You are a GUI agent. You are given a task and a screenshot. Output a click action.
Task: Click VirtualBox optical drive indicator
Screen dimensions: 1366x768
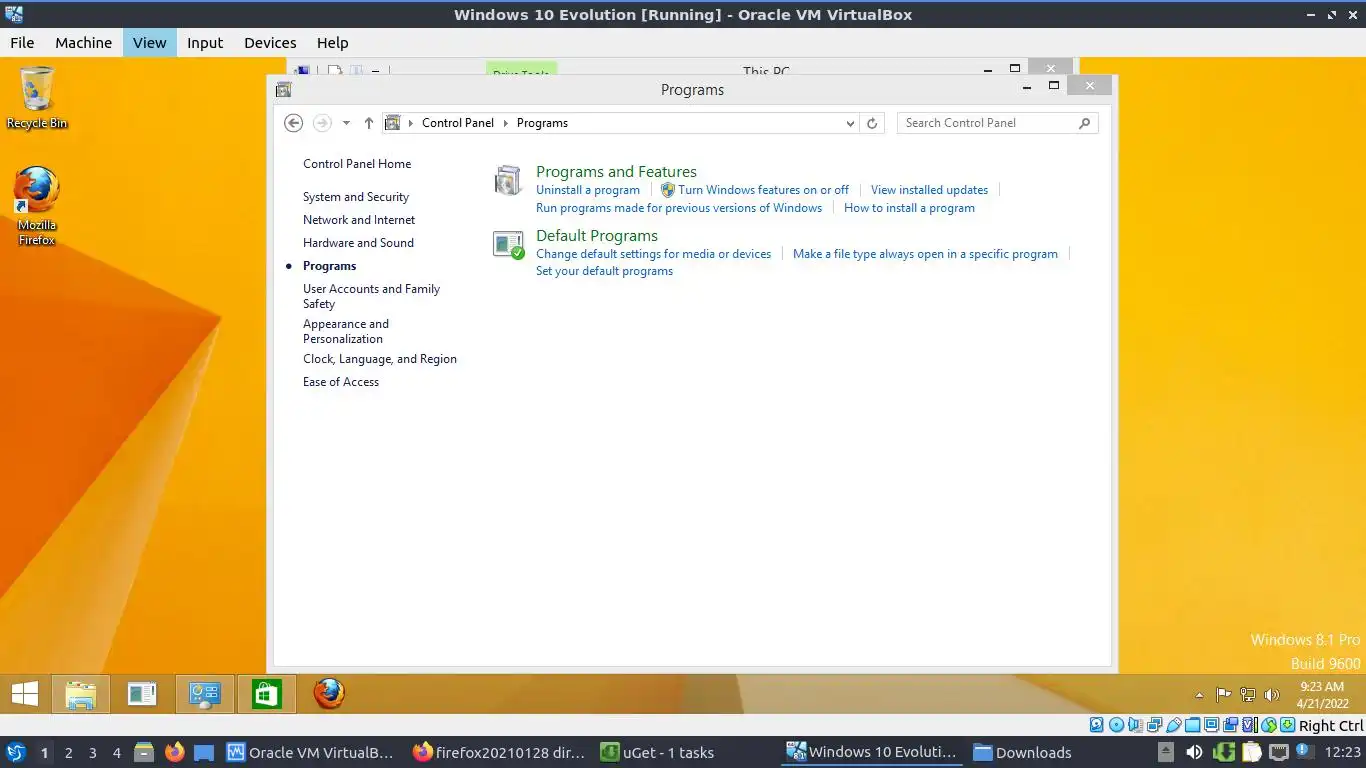[x=1116, y=725]
